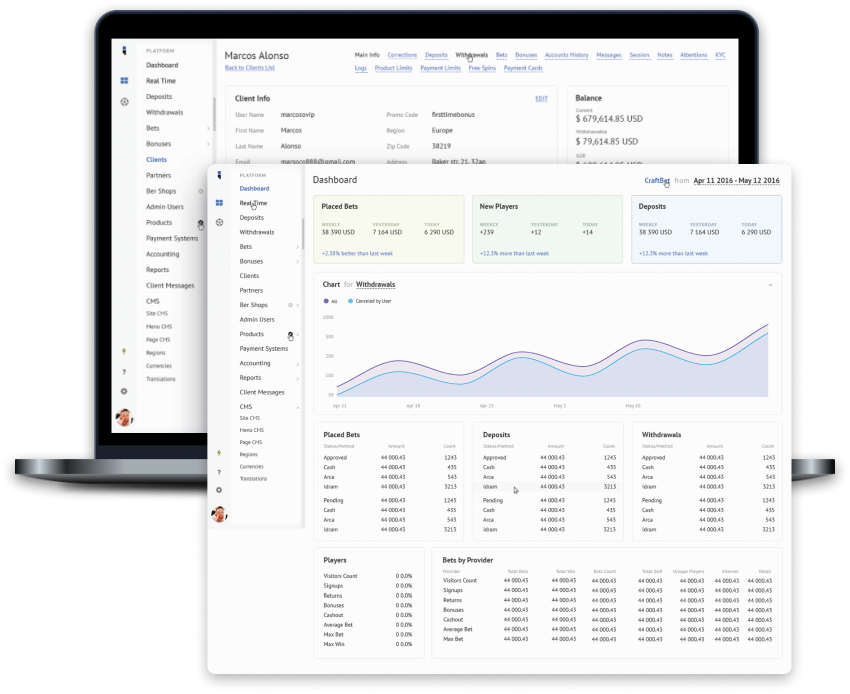Open settings gear at bottom of Dashboard window rail

click(219, 490)
